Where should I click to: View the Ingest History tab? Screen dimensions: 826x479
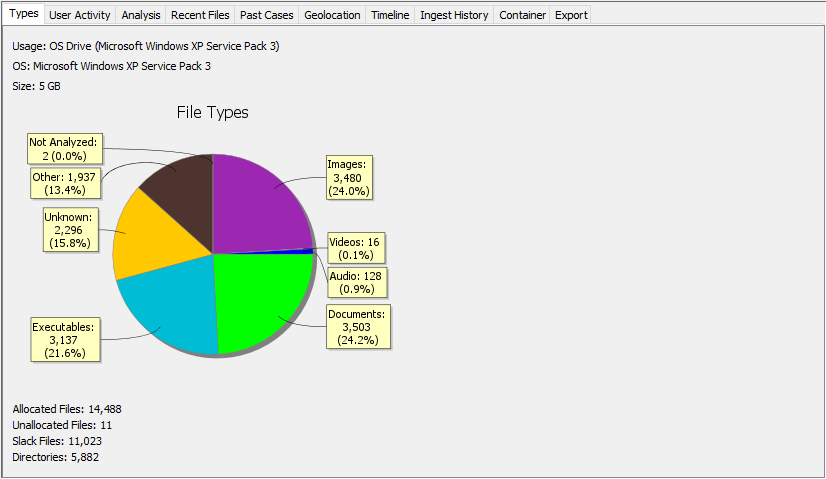pyautogui.click(x=454, y=15)
